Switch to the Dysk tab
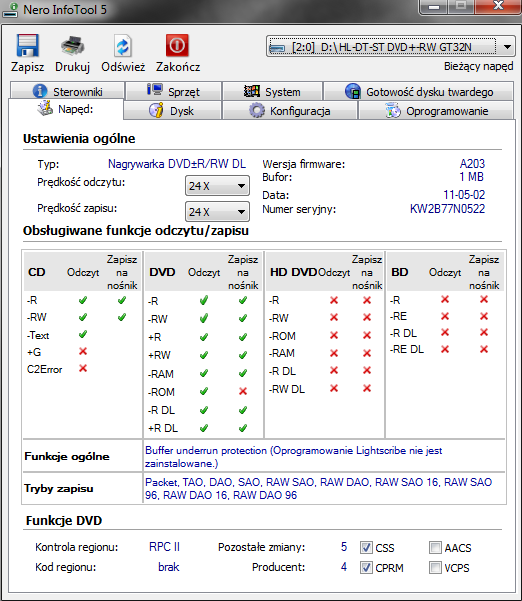 coord(172,110)
